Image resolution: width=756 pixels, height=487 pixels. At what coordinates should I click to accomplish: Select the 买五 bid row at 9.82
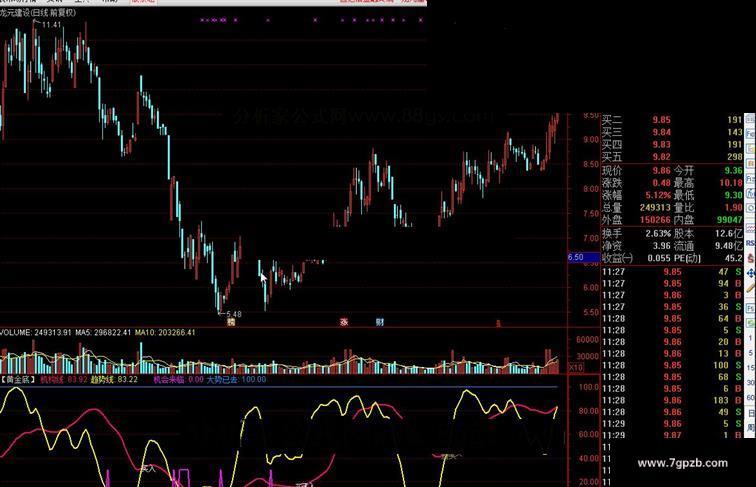672,157
